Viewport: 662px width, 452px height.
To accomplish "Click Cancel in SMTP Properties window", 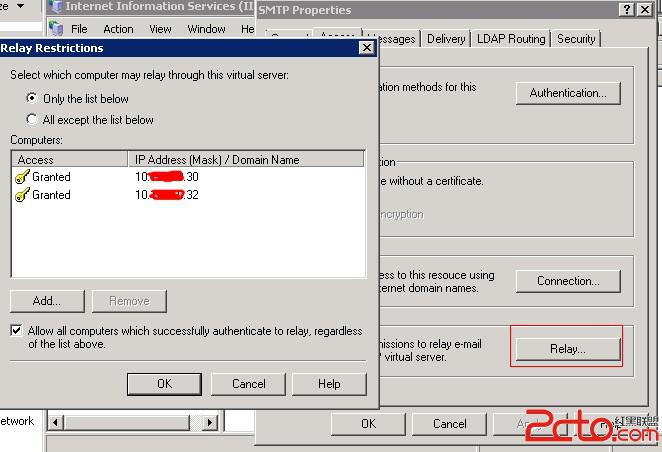I will [449, 424].
